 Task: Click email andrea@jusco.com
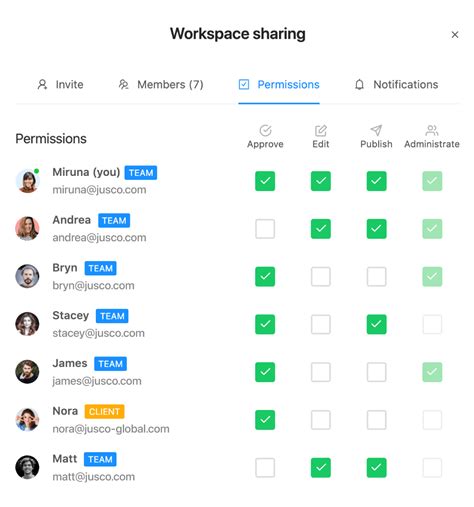tap(99, 237)
